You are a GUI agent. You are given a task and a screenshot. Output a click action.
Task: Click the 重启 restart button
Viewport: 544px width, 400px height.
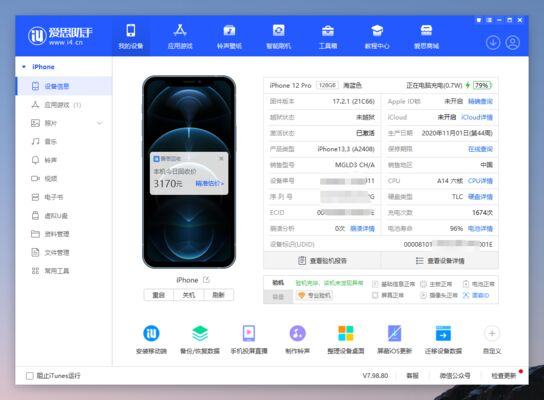(159, 295)
